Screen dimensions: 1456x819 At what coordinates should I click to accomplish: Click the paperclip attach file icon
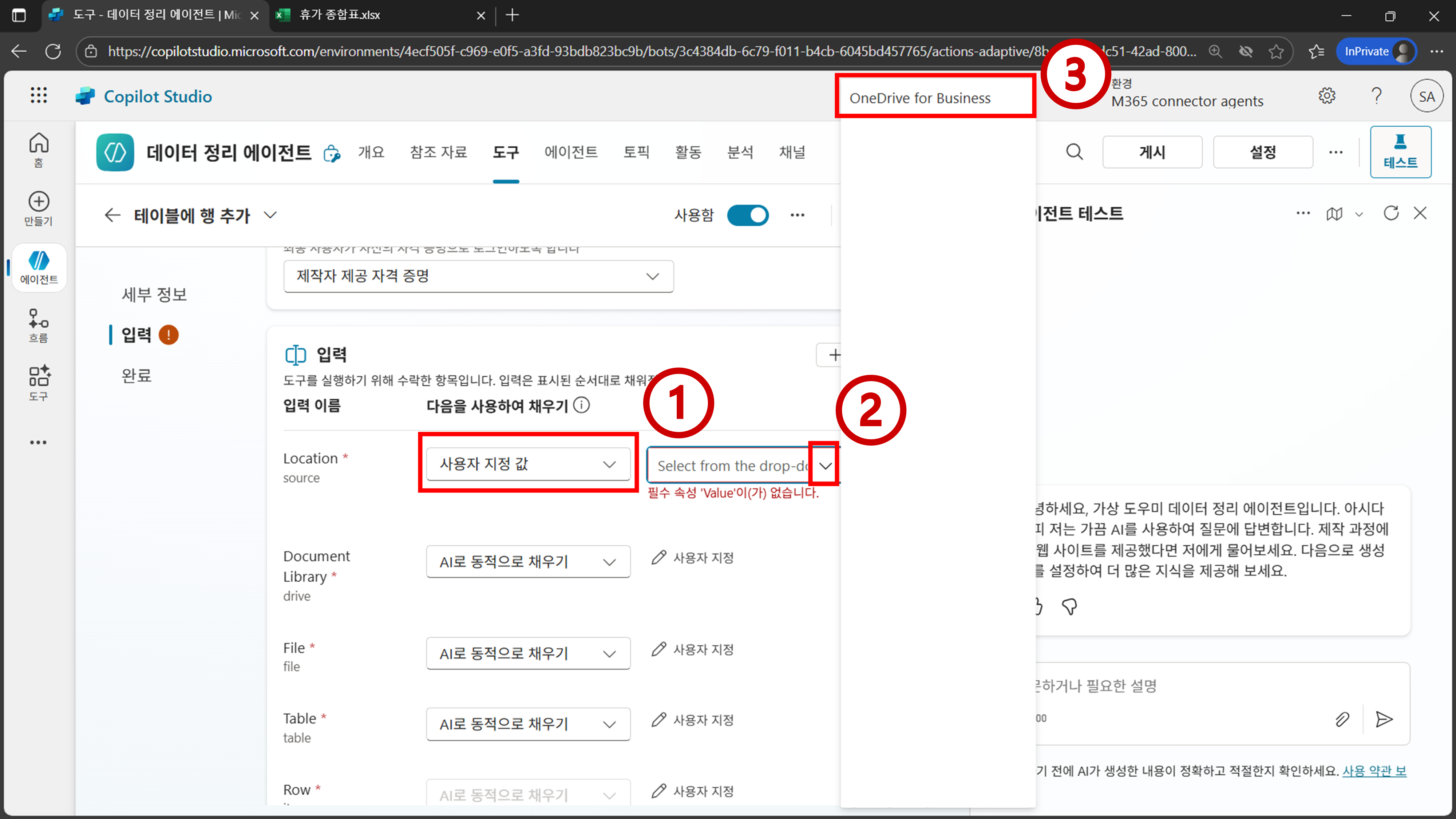[1342, 719]
